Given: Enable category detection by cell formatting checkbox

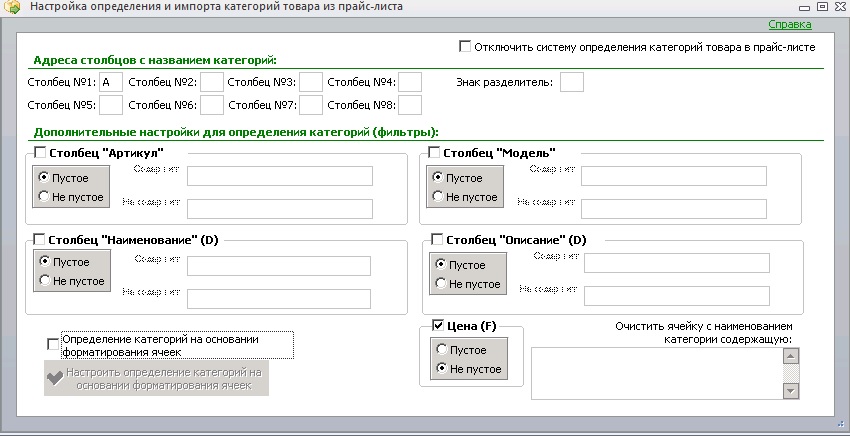Looking at the screenshot, I should pyautogui.click(x=53, y=344).
